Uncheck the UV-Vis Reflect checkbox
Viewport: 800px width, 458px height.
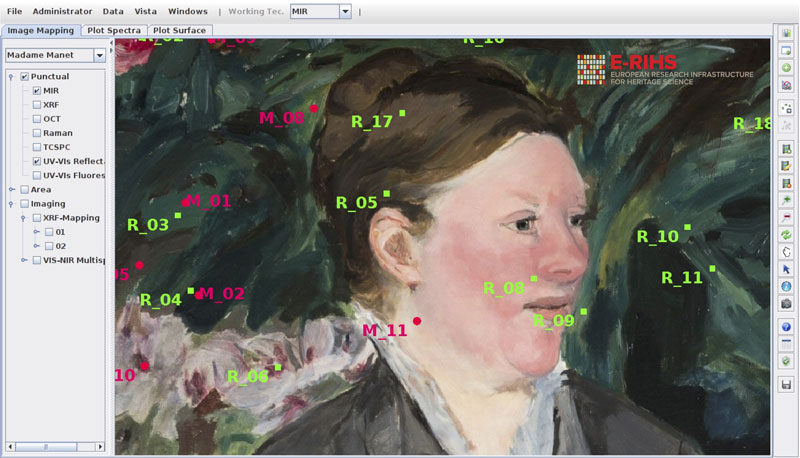[x=37, y=161]
